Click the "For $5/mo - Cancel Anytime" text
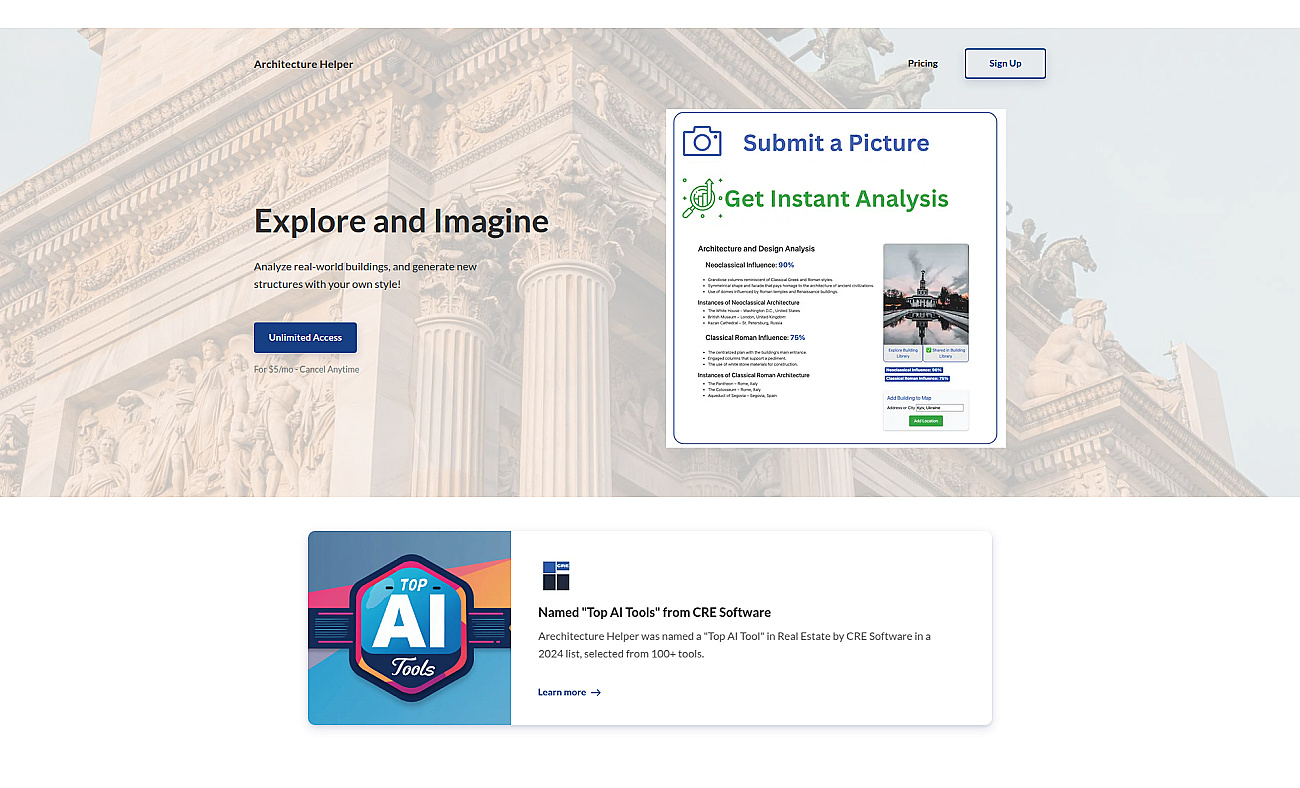Image resolution: width=1300 pixels, height=788 pixels. 306,370
